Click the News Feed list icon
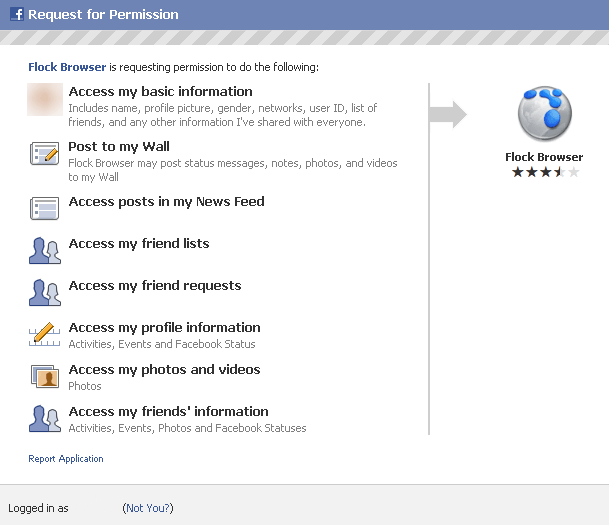Viewport: 609px width, 525px height. pyautogui.click(x=45, y=208)
